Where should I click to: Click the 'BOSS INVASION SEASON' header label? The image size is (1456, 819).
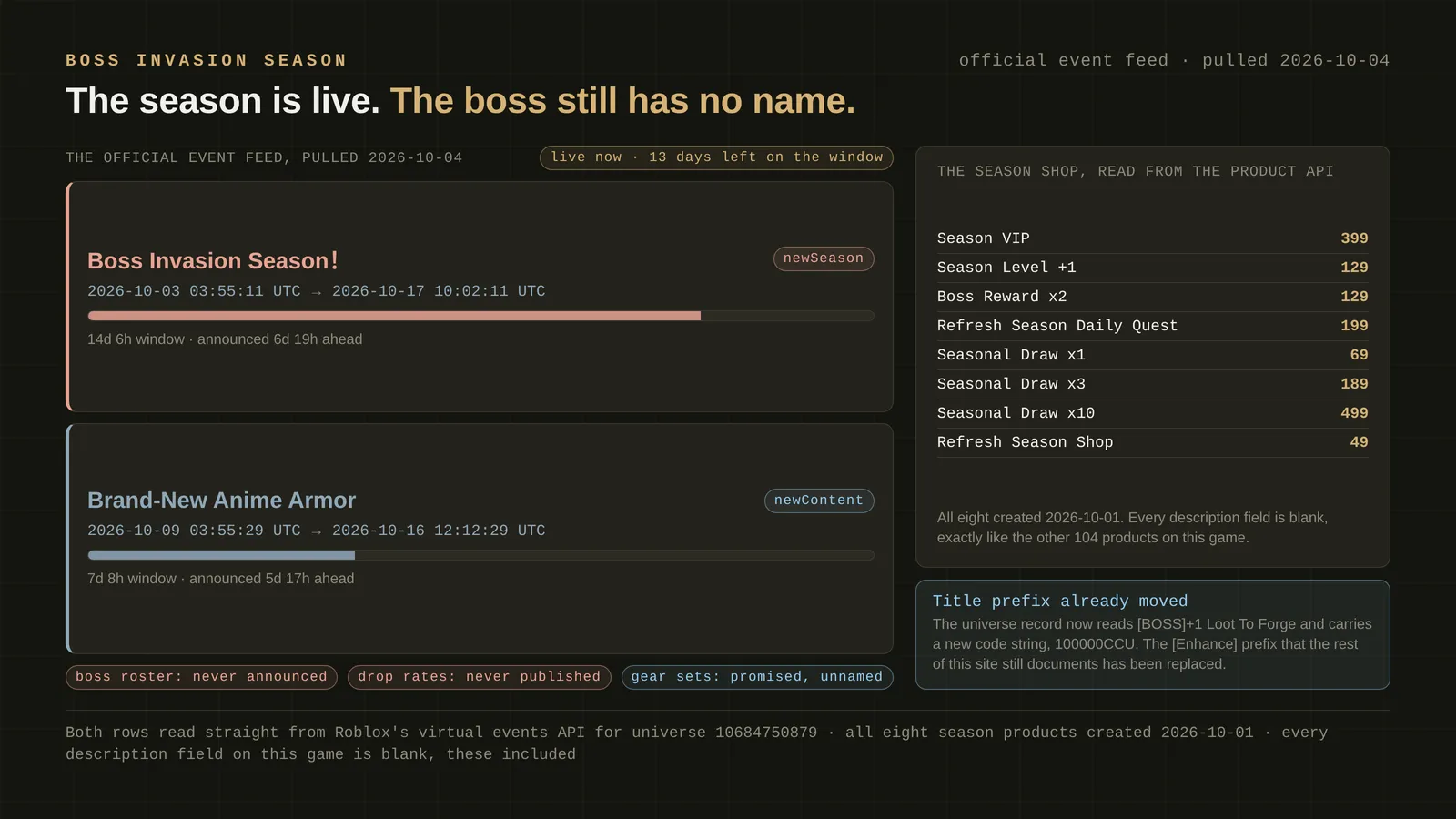pyautogui.click(x=207, y=60)
